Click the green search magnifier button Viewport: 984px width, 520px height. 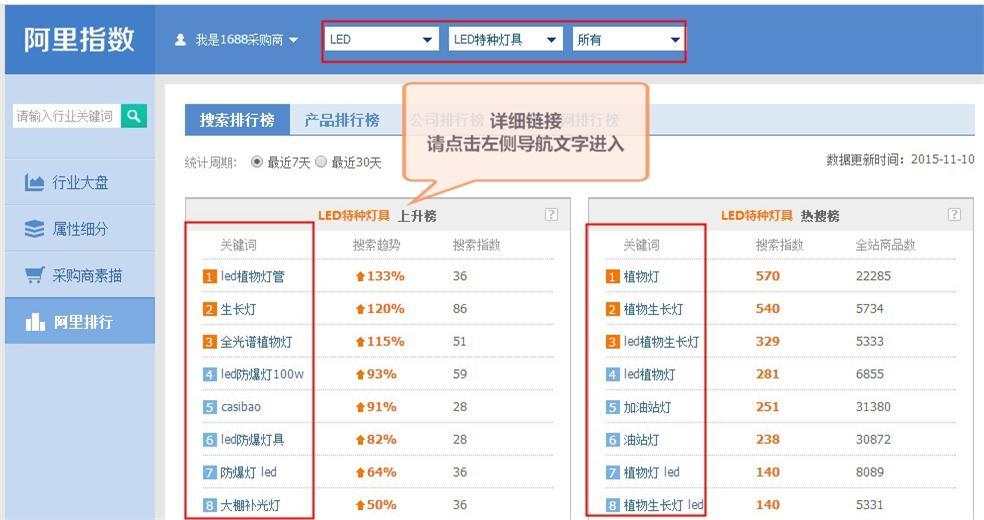pyautogui.click(x=134, y=116)
